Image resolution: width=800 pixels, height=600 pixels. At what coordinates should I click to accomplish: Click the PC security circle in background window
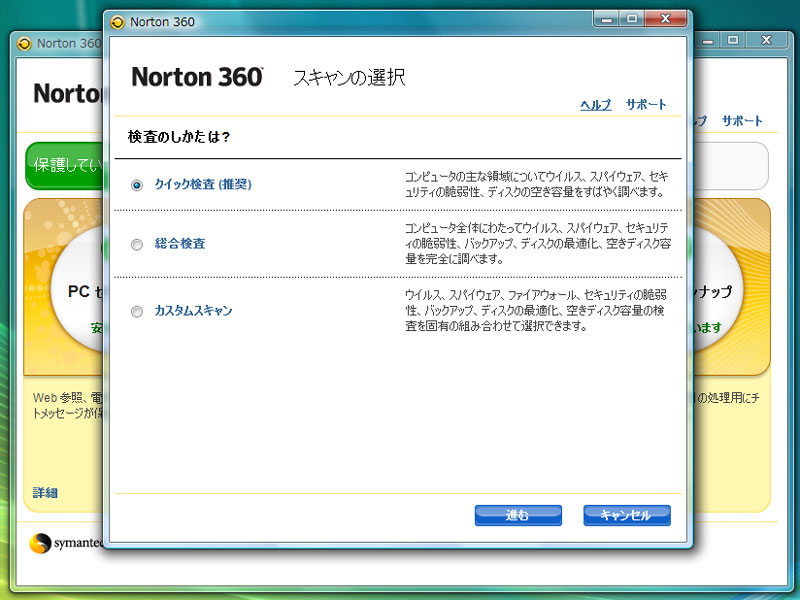tap(78, 291)
